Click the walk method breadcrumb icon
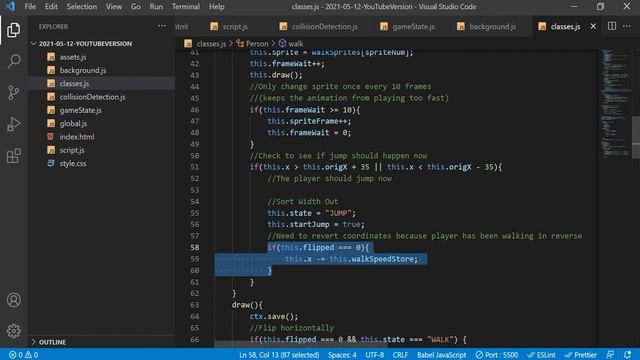This screenshot has width=640, height=360. pyautogui.click(x=282, y=43)
